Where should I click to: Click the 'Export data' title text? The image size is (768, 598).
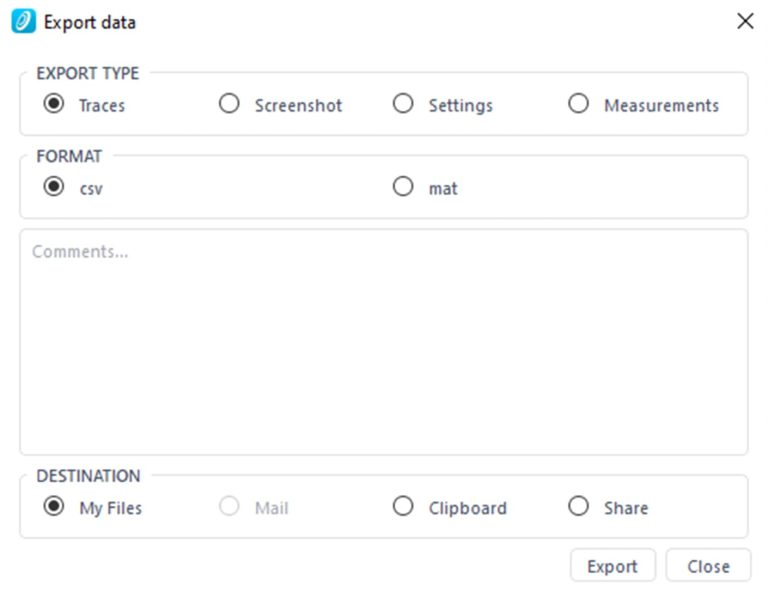(x=90, y=22)
